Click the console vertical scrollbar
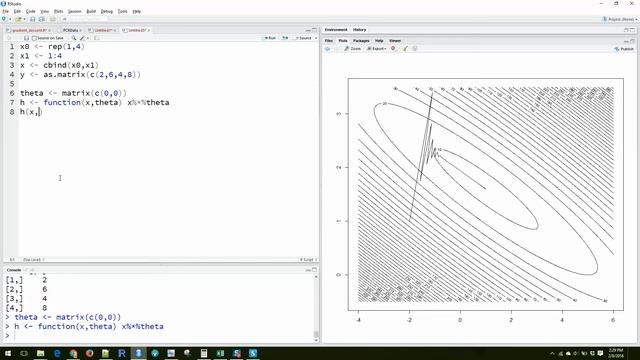This screenshot has width=640, height=360. click(x=316, y=308)
